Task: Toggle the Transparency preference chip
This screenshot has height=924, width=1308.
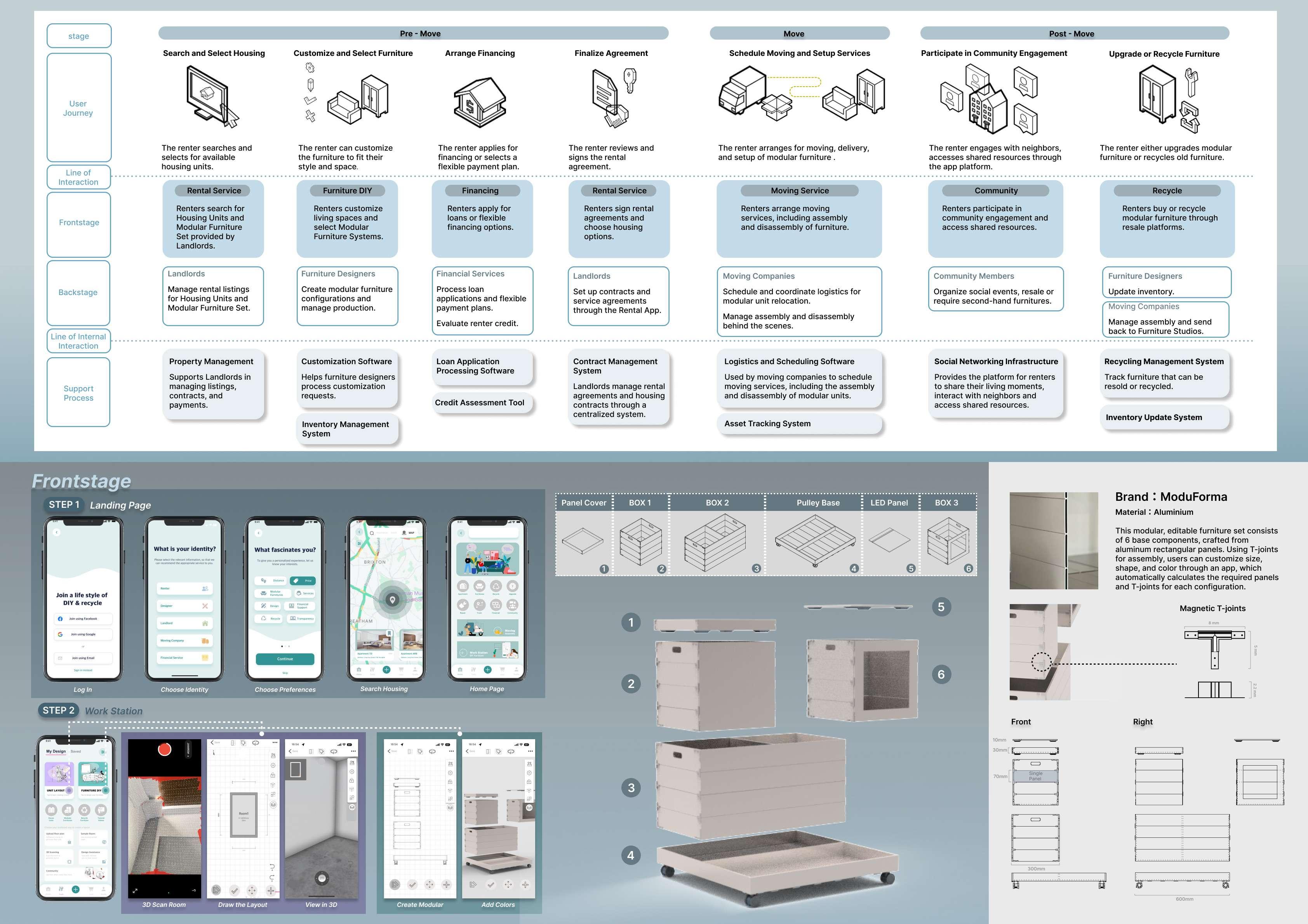Action: click(x=302, y=618)
